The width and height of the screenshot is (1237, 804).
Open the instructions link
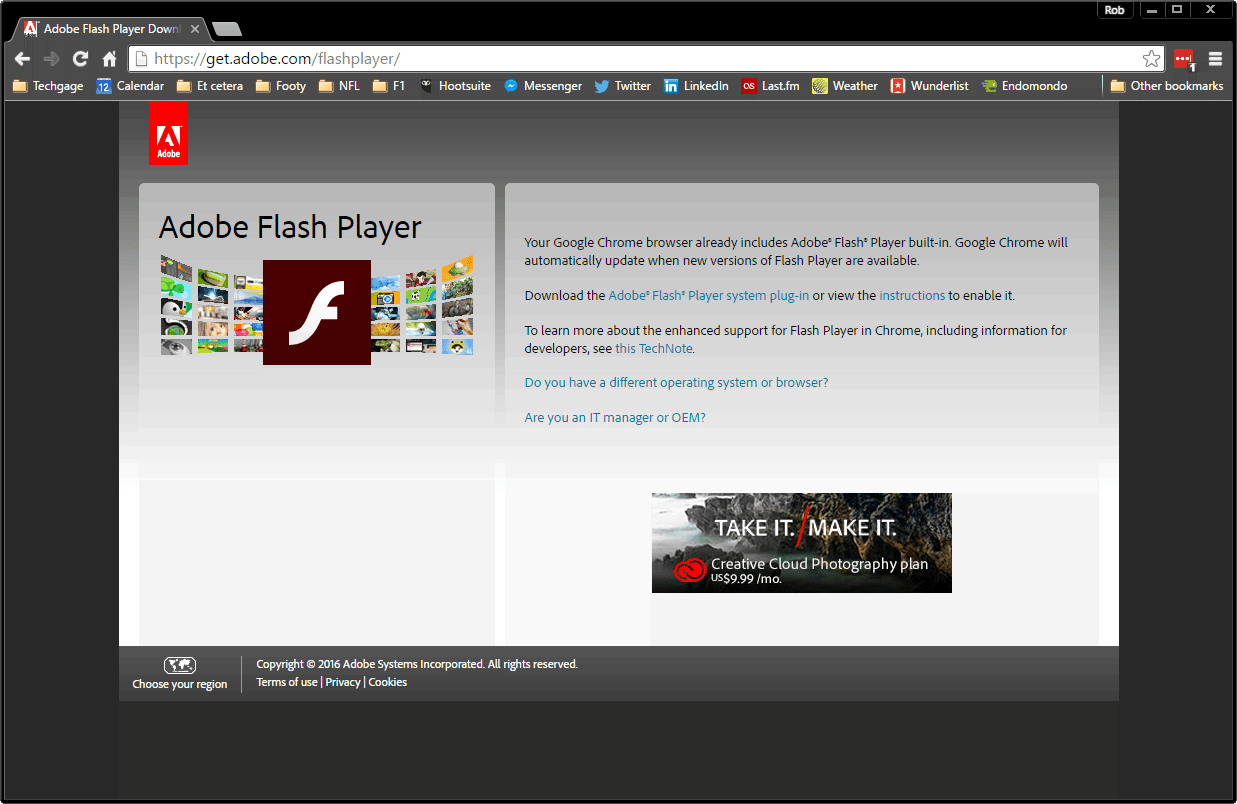coord(912,296)
